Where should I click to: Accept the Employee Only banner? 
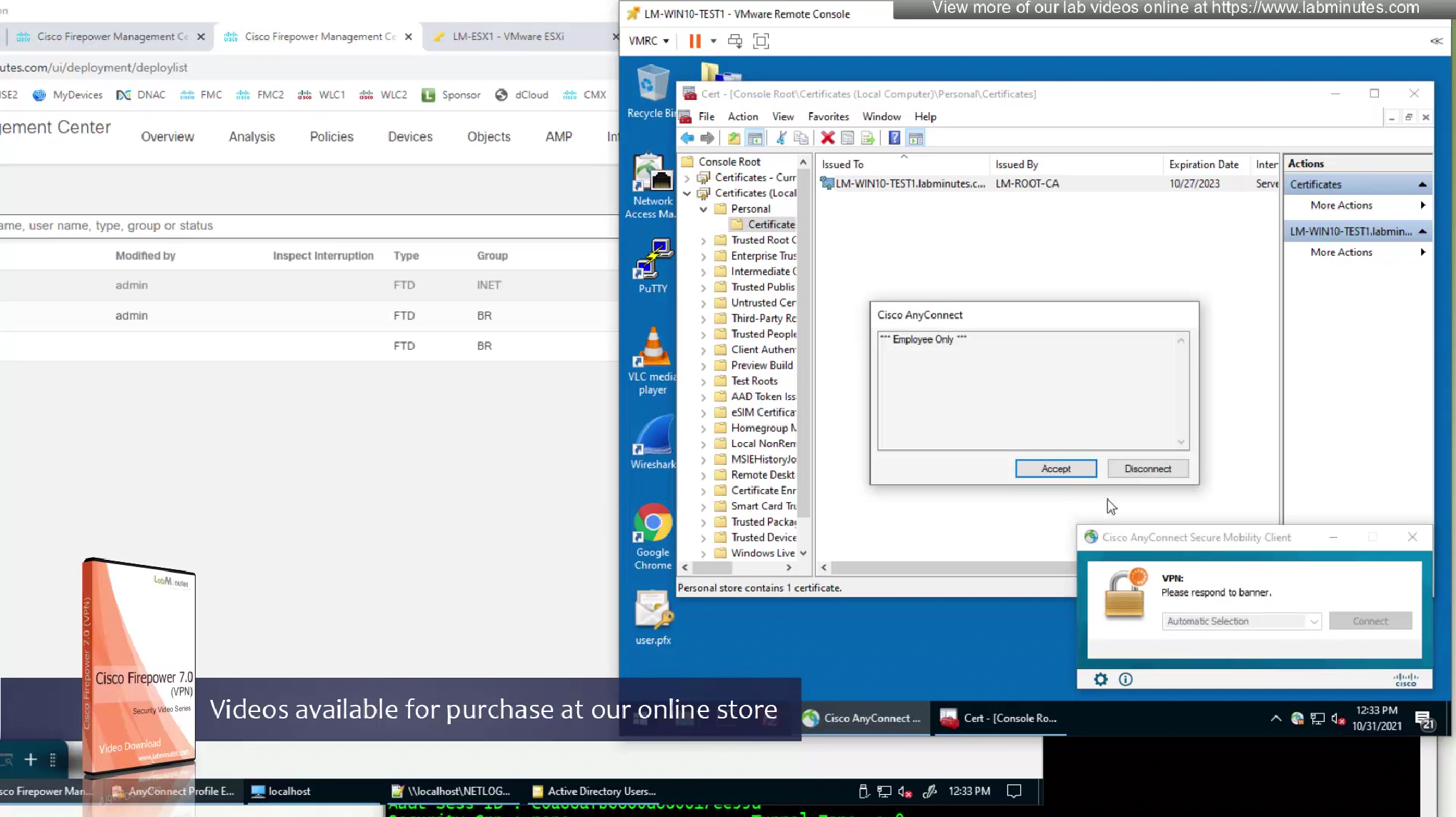(x=1055, y=468)
